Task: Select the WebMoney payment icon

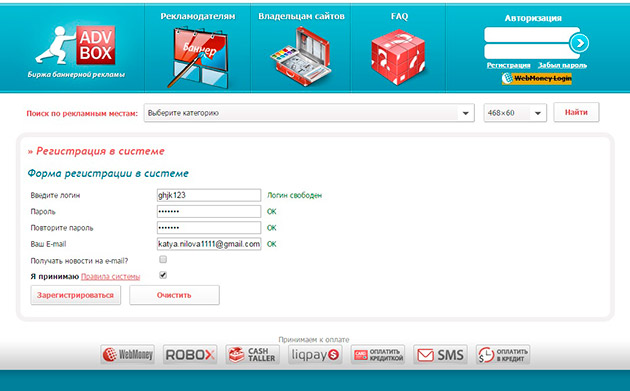Action: click(128, 354)
